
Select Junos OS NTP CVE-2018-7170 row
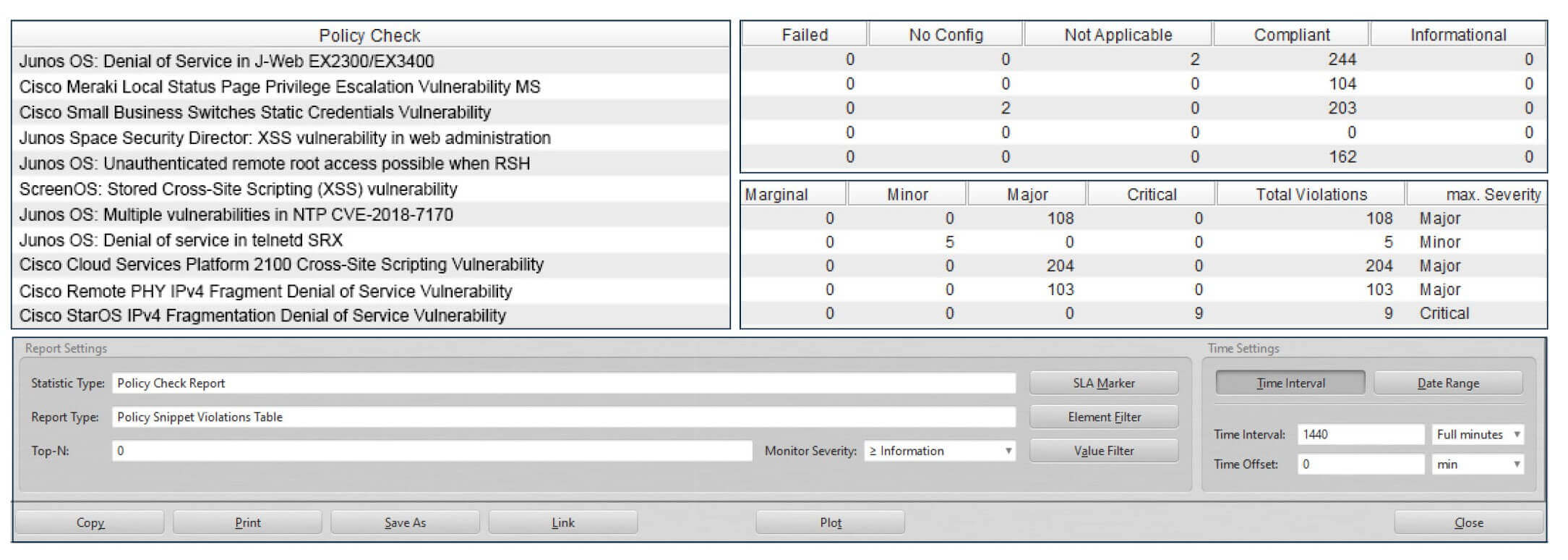(x=371, y=214)
